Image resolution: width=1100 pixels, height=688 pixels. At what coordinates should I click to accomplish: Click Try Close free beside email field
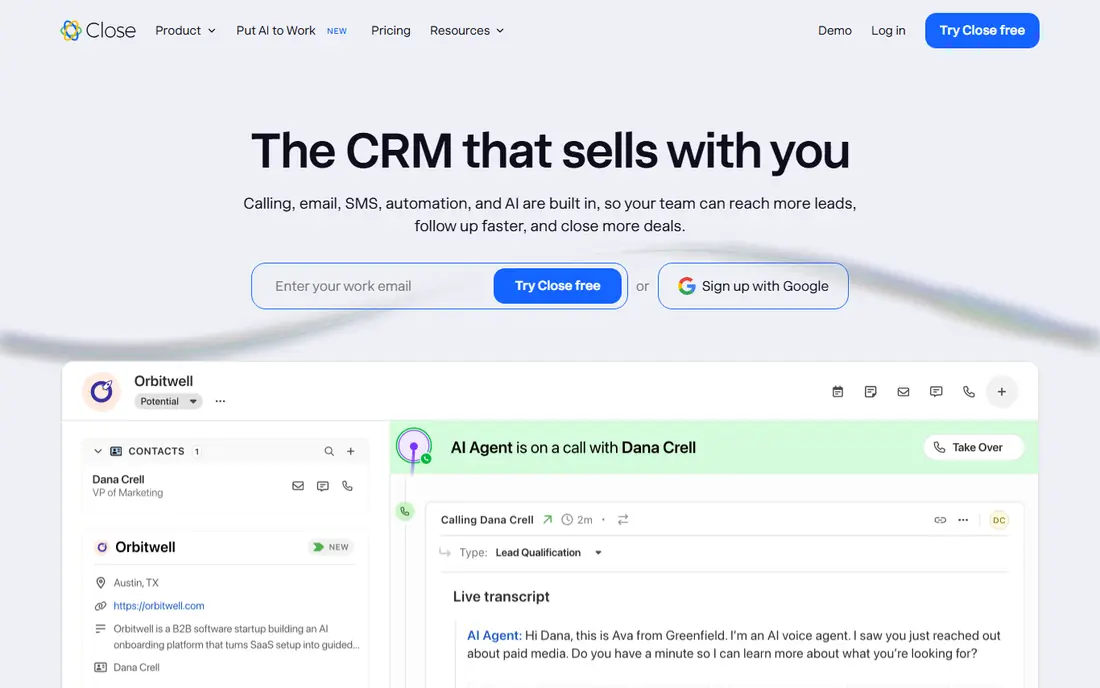pos(557,286)
